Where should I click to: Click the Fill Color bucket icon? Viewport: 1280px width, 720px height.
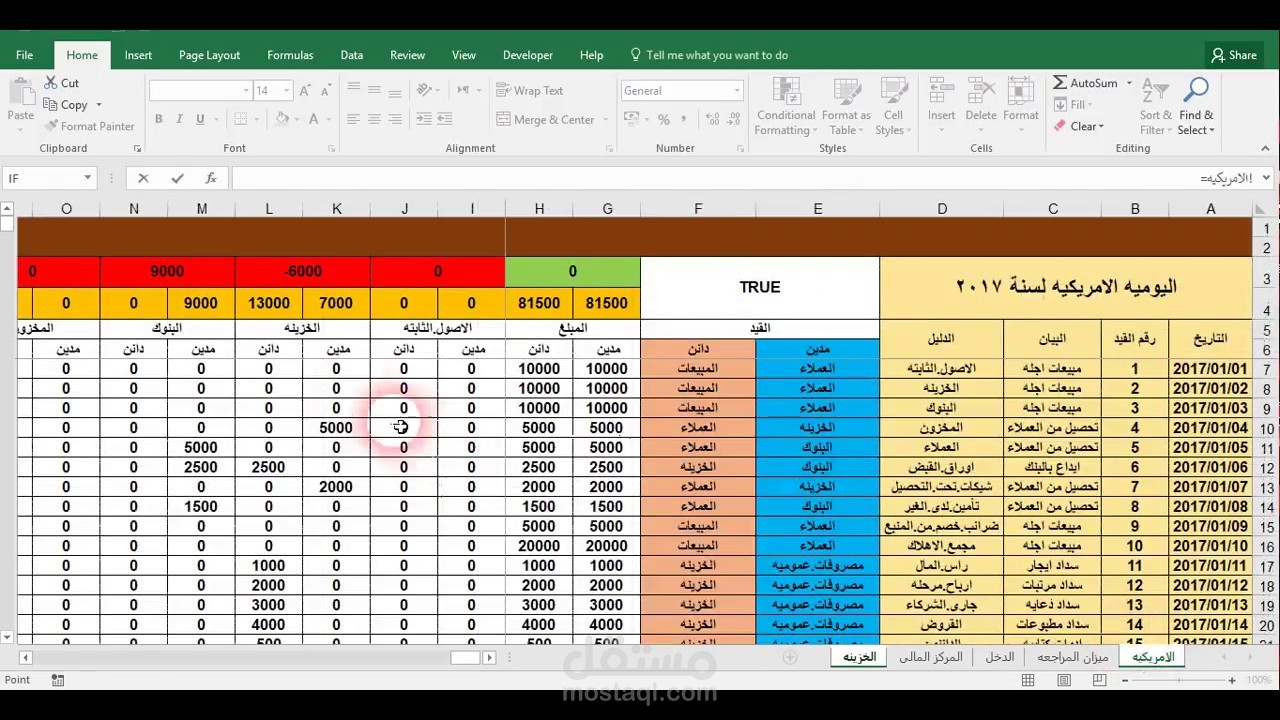(x=282, y=119)
